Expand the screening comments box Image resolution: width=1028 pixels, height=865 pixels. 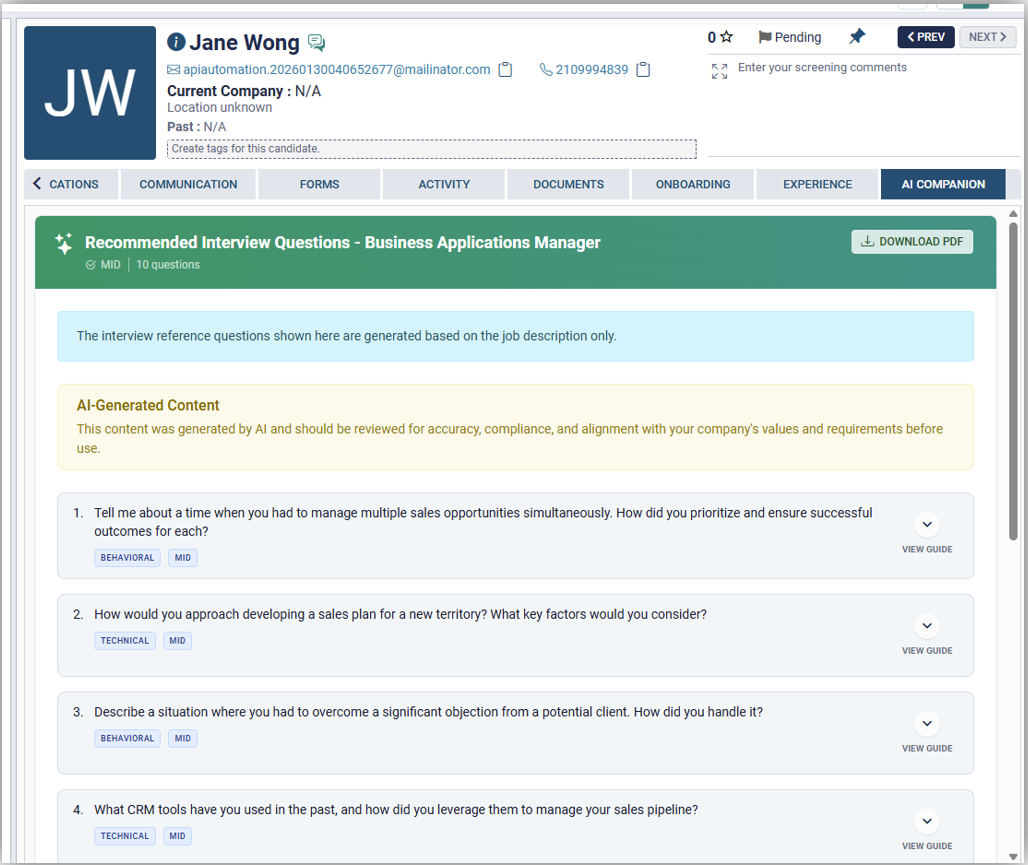(x=719, y=71)
